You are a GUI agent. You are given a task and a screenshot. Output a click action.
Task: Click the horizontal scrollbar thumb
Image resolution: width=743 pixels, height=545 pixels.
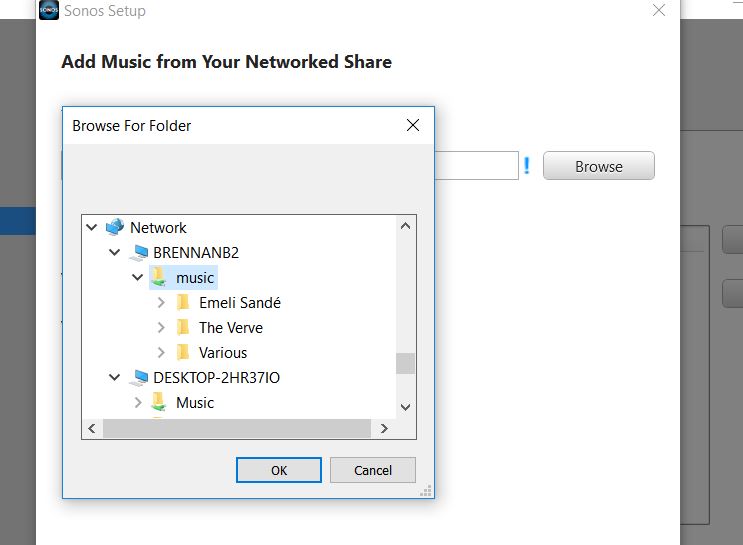pos(237,428)
